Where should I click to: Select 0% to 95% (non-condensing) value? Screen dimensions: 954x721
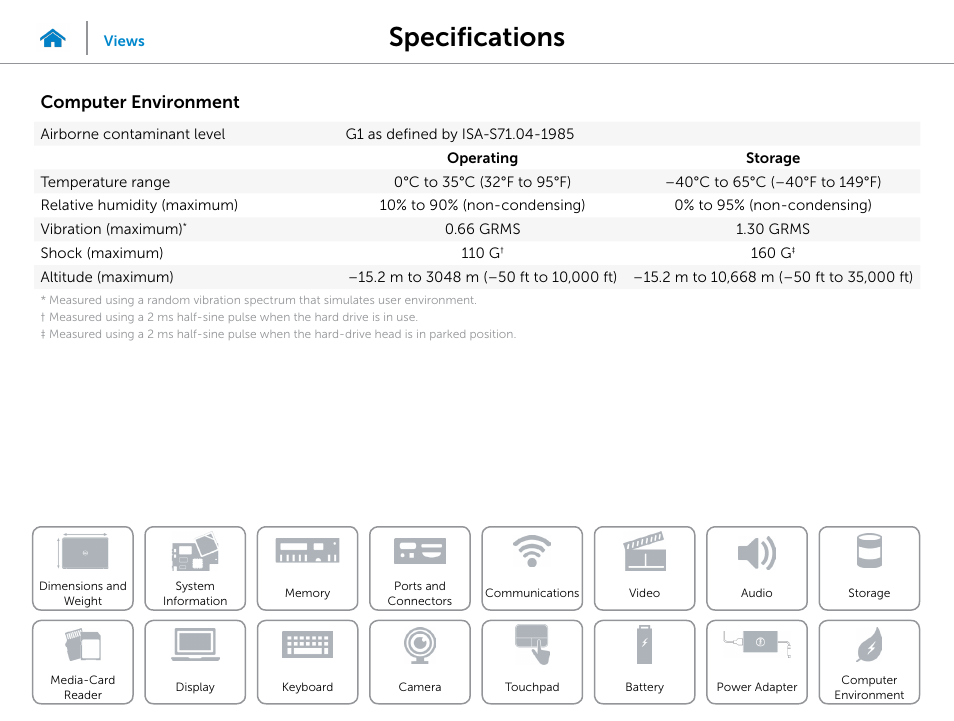click(773, 205)
